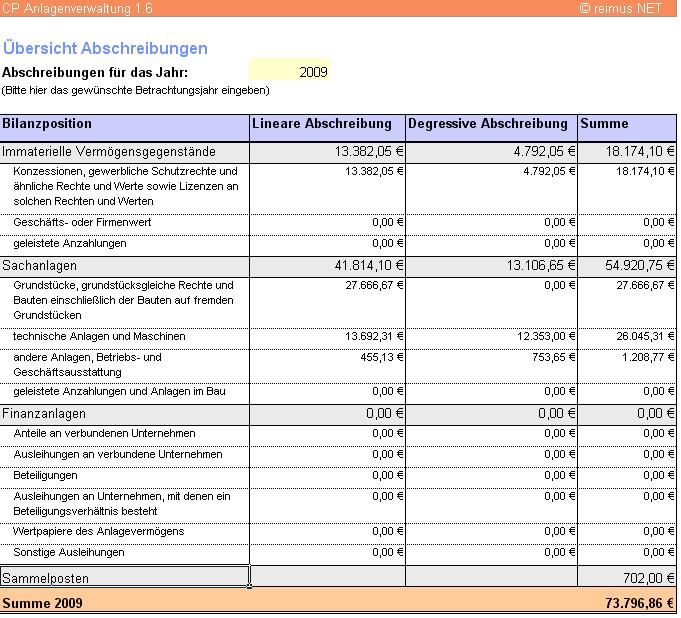681x618 pixels.
Task: Click the linear value 455,13 €
Action: [x=382, y=357]
